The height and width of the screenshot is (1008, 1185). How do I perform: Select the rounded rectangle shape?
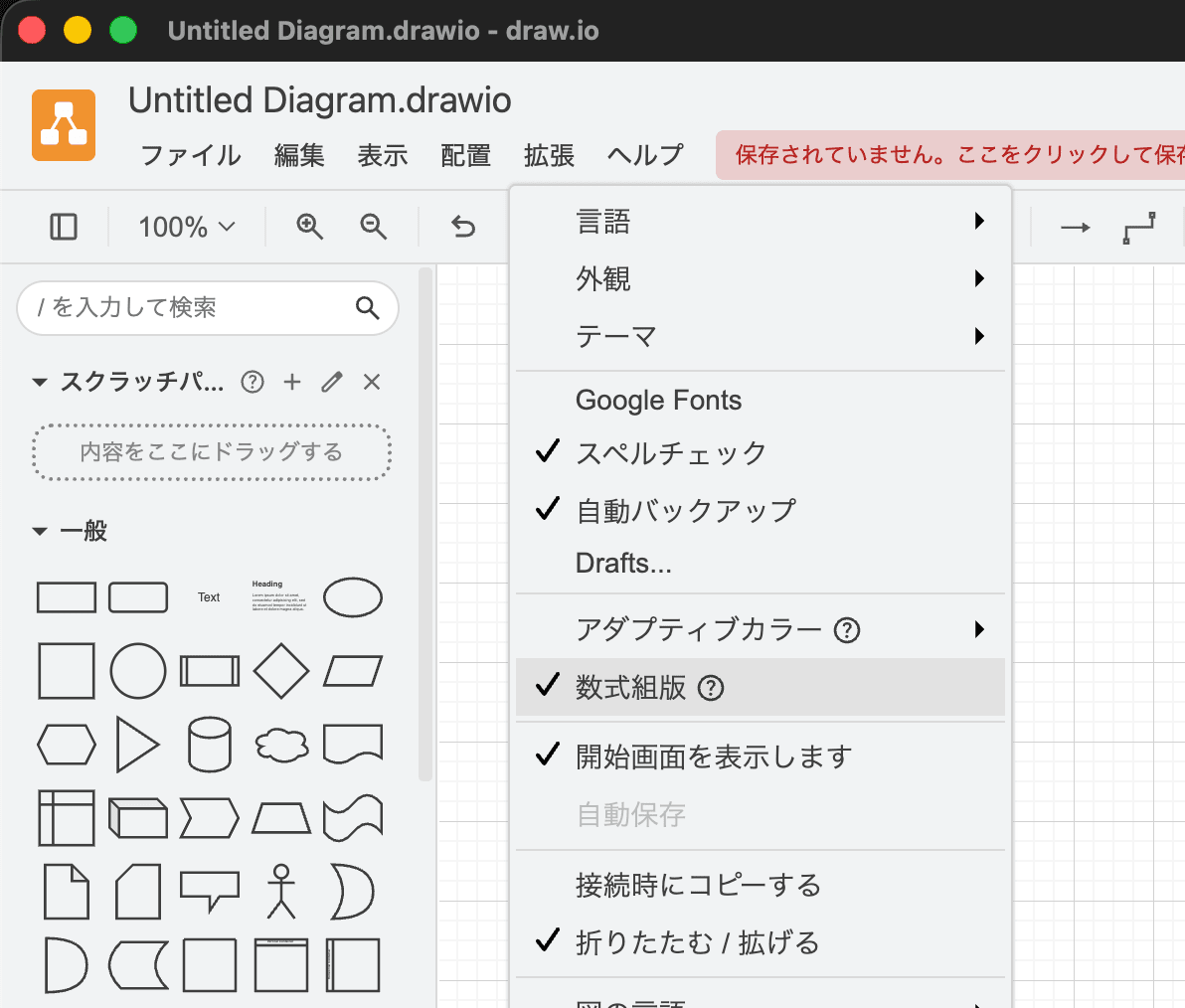[x=138, y=597]
